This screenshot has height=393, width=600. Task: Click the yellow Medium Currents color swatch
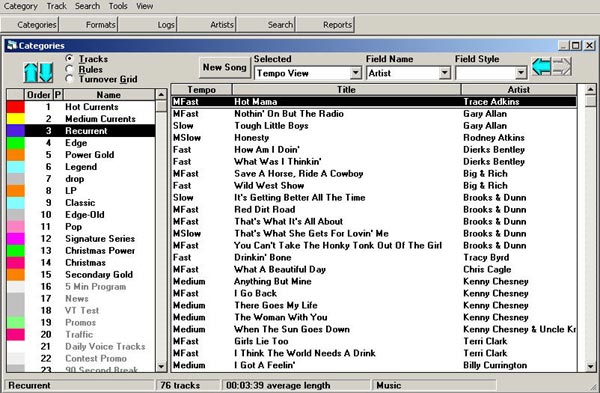pyautogui.click(x=15, y=119)
